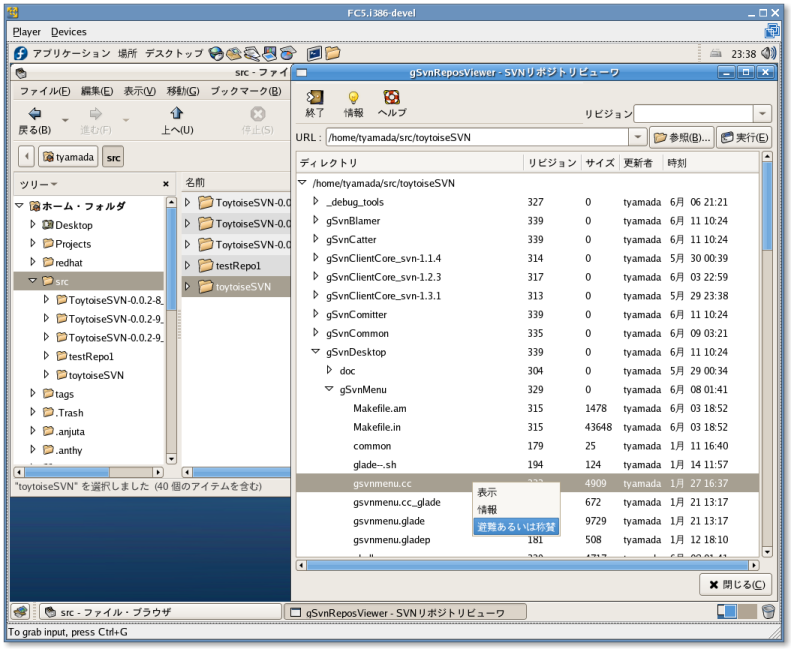Screen dimensions: 791x649
Task: Select the gsvnmenu.glade row
Action: pyautogui.click(x=527, y=521)
